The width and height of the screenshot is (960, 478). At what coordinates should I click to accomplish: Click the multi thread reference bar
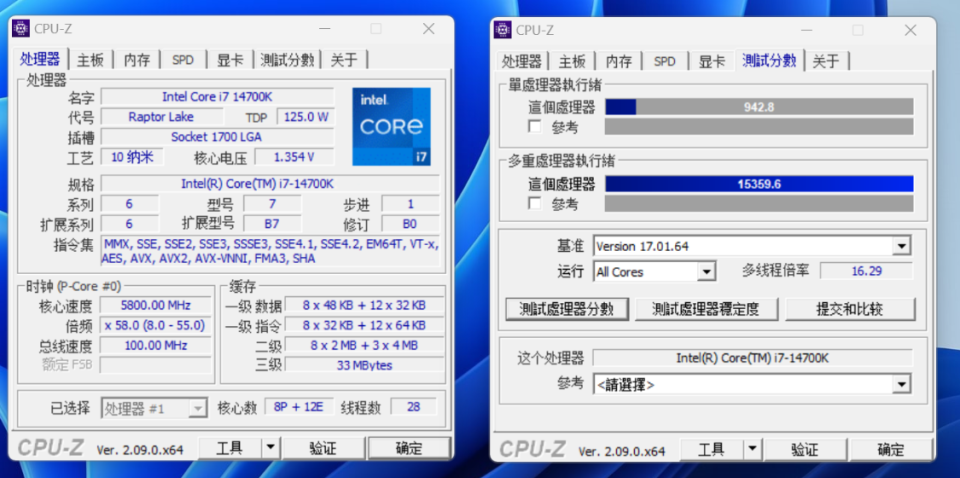point(759,203)
